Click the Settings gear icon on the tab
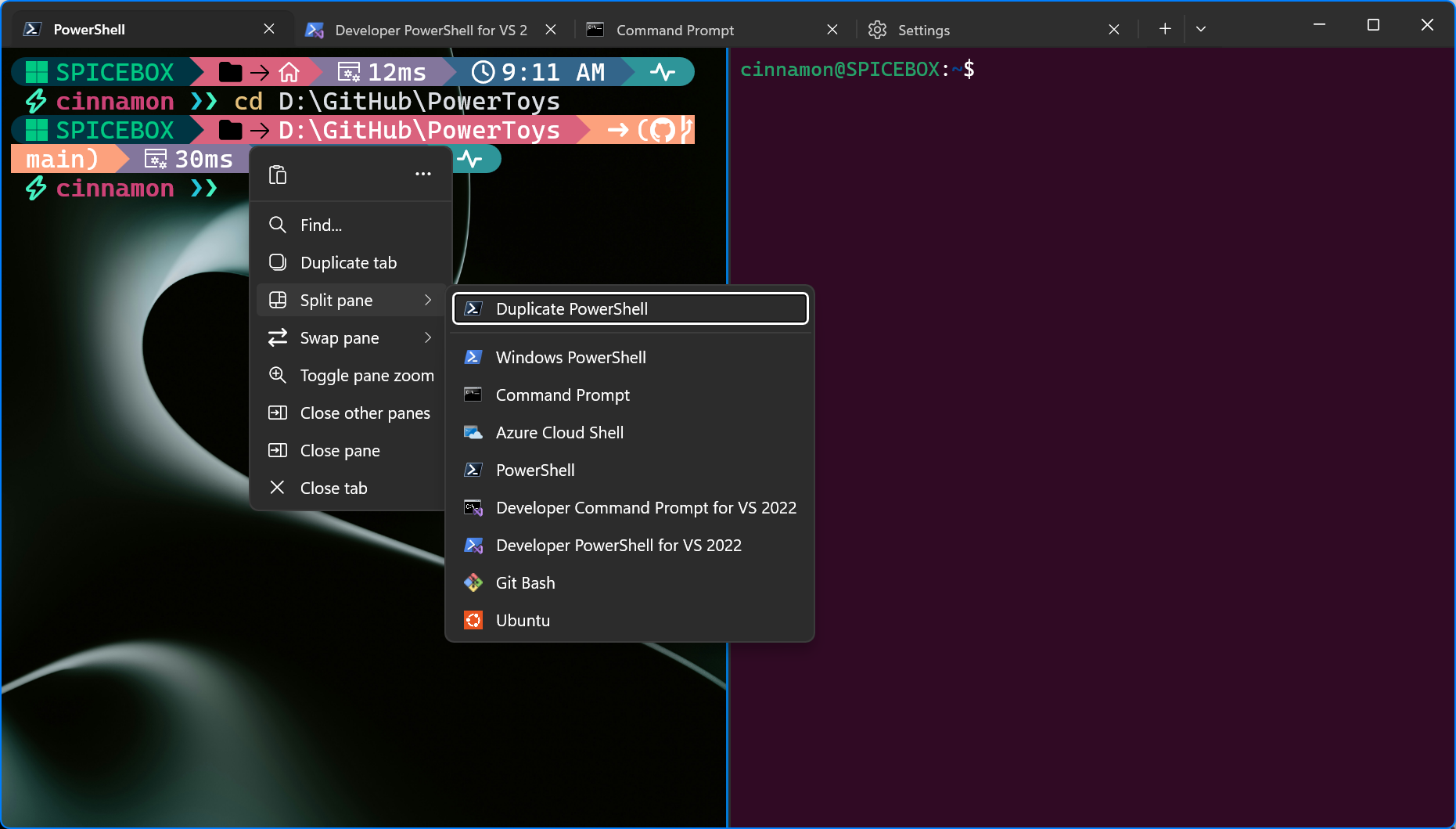The height and width of the screenshot is (829, 1456). [877, 30]
